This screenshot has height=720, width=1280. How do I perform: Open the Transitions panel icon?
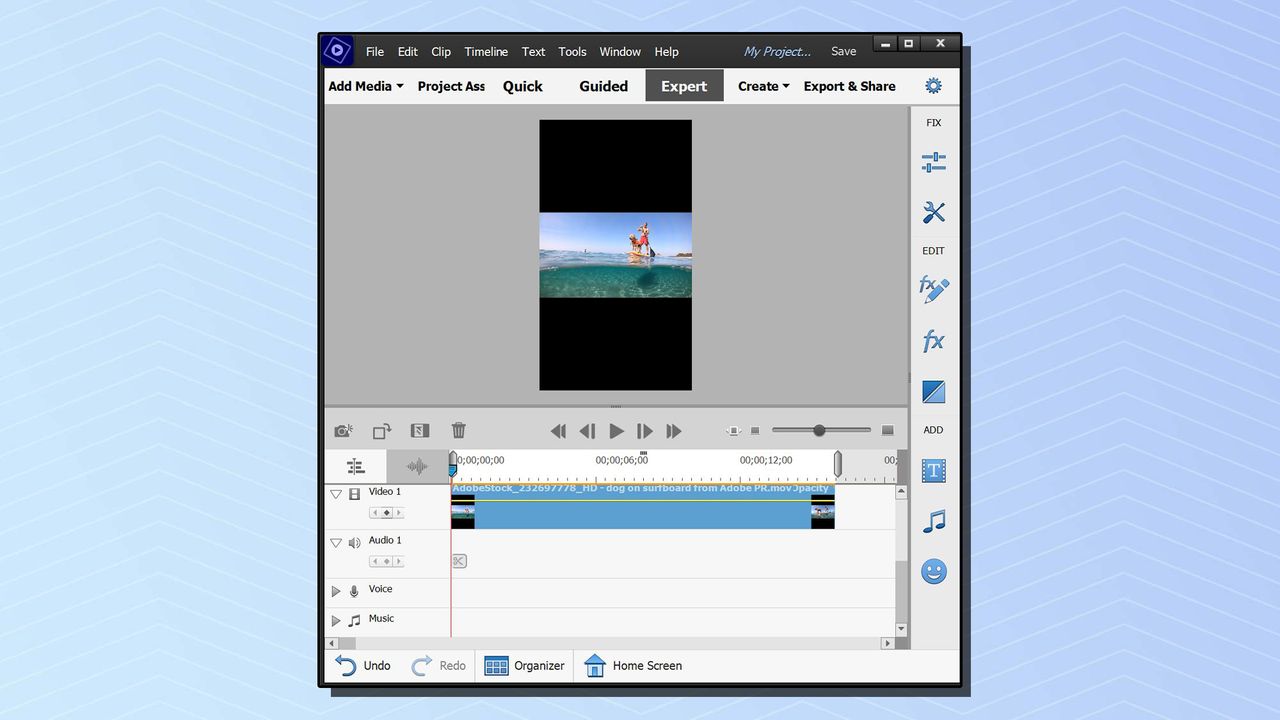click(x=933, y=392)
